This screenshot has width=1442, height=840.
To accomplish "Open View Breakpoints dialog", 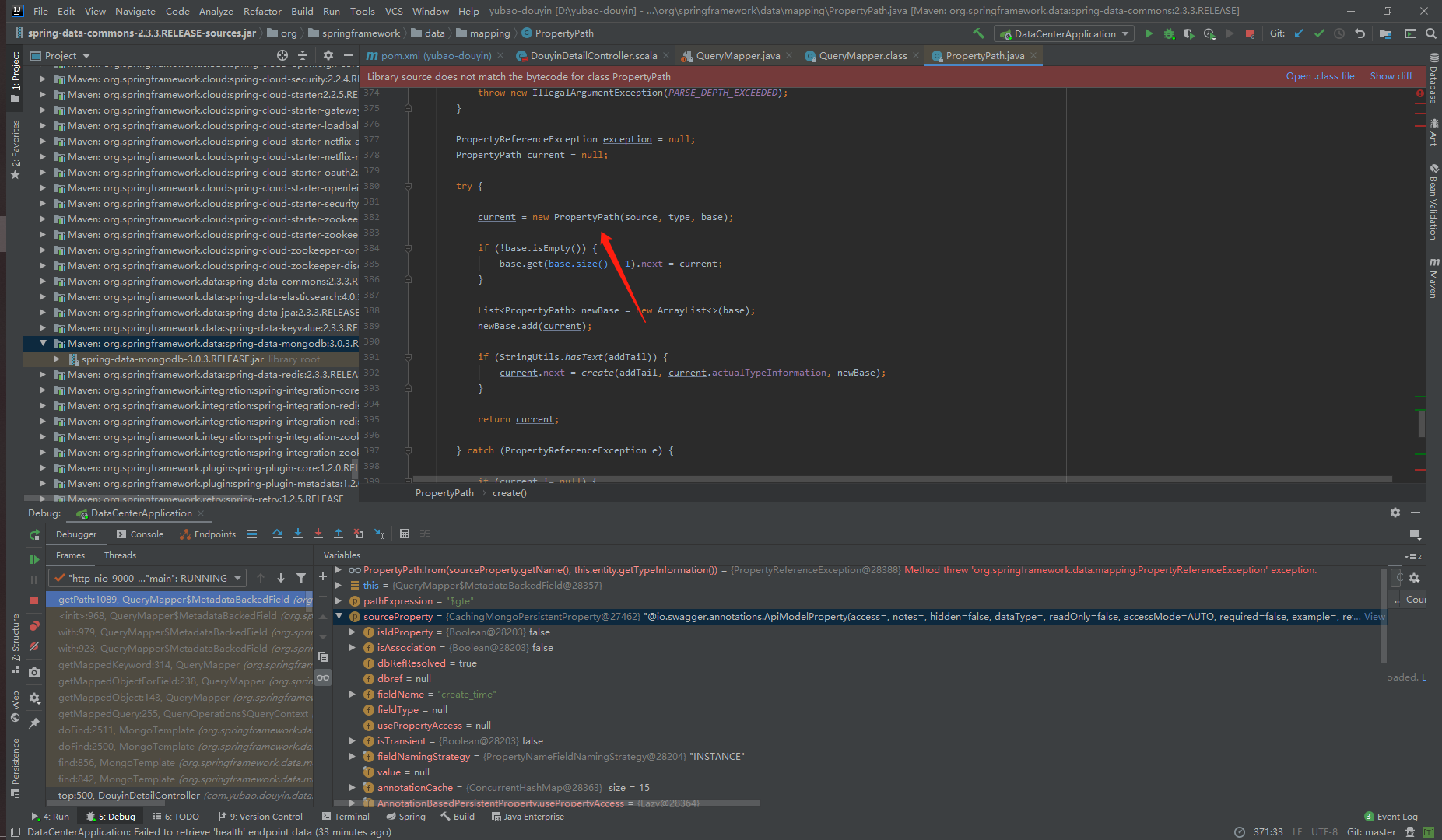I will (x=34, y=626).
